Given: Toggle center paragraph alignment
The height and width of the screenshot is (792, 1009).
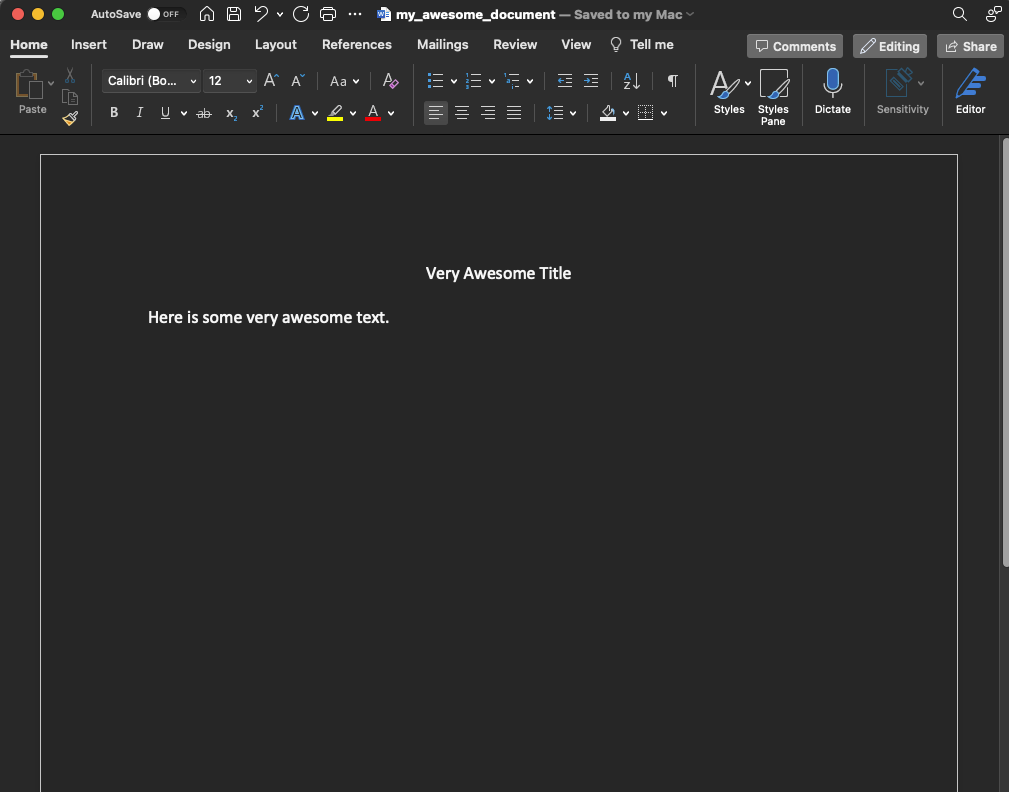Looking at the screenshot, I should [461, 112].
